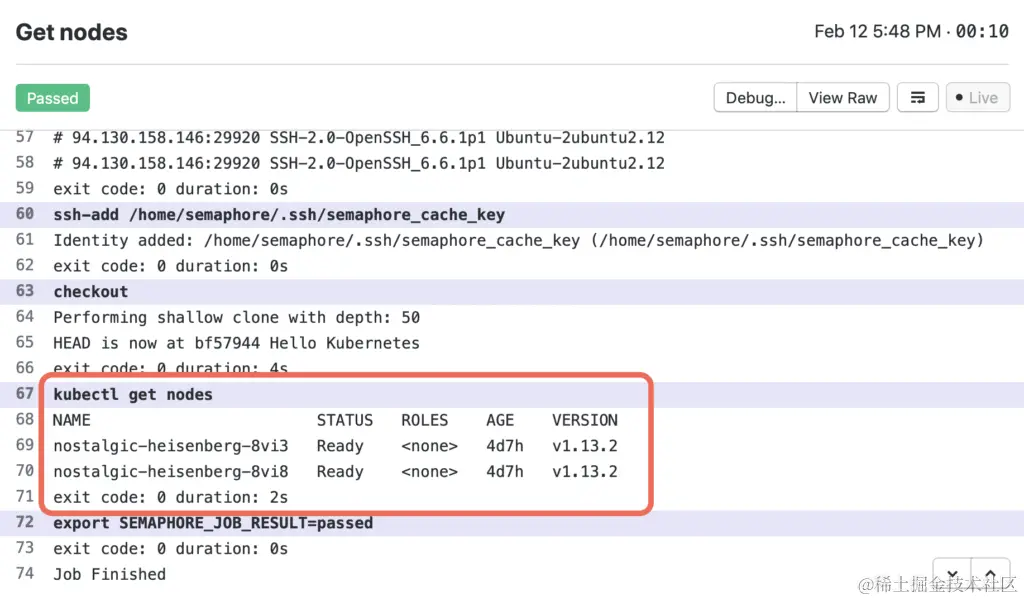1024x601 pixels.
Task: Click the 'Feb 12 5:48 PM · 00:10' timestamp
Action: click(911, 31)
